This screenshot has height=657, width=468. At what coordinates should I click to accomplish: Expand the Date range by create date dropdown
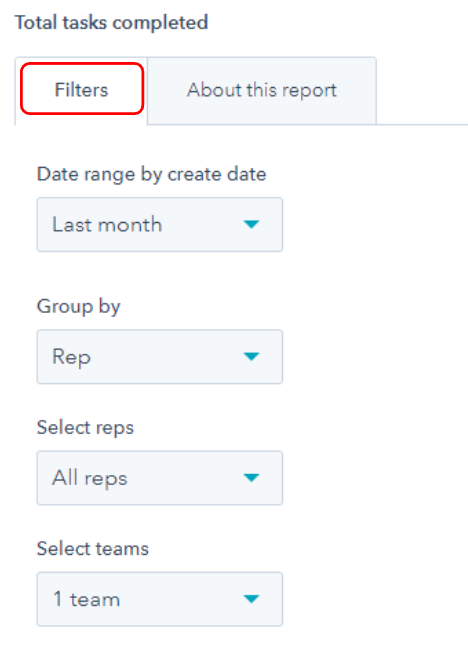click(160, 225)
